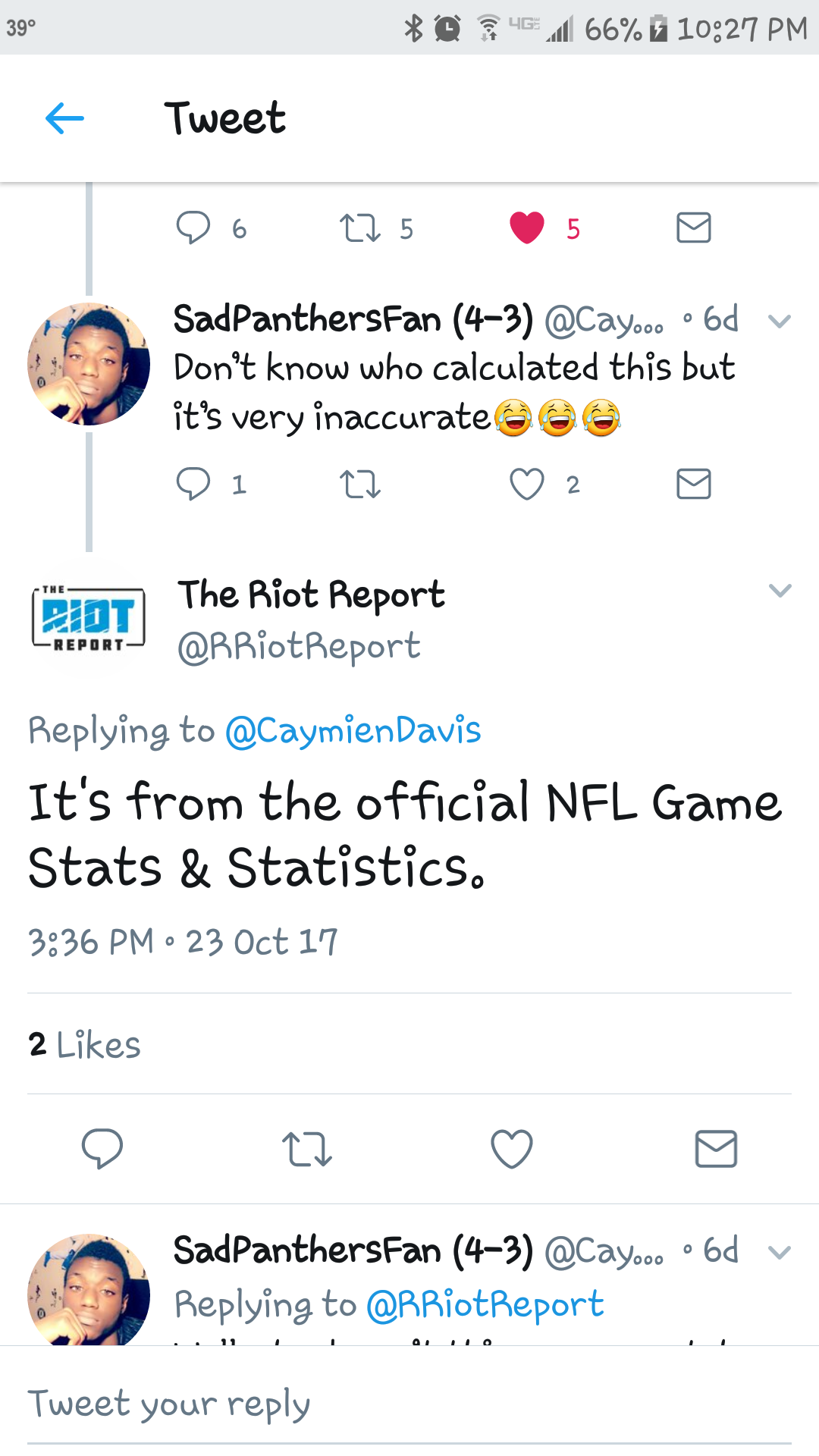
Task: Expand chevron on SadPanthersFan's bottom reply
Action: pos(780,1253)
